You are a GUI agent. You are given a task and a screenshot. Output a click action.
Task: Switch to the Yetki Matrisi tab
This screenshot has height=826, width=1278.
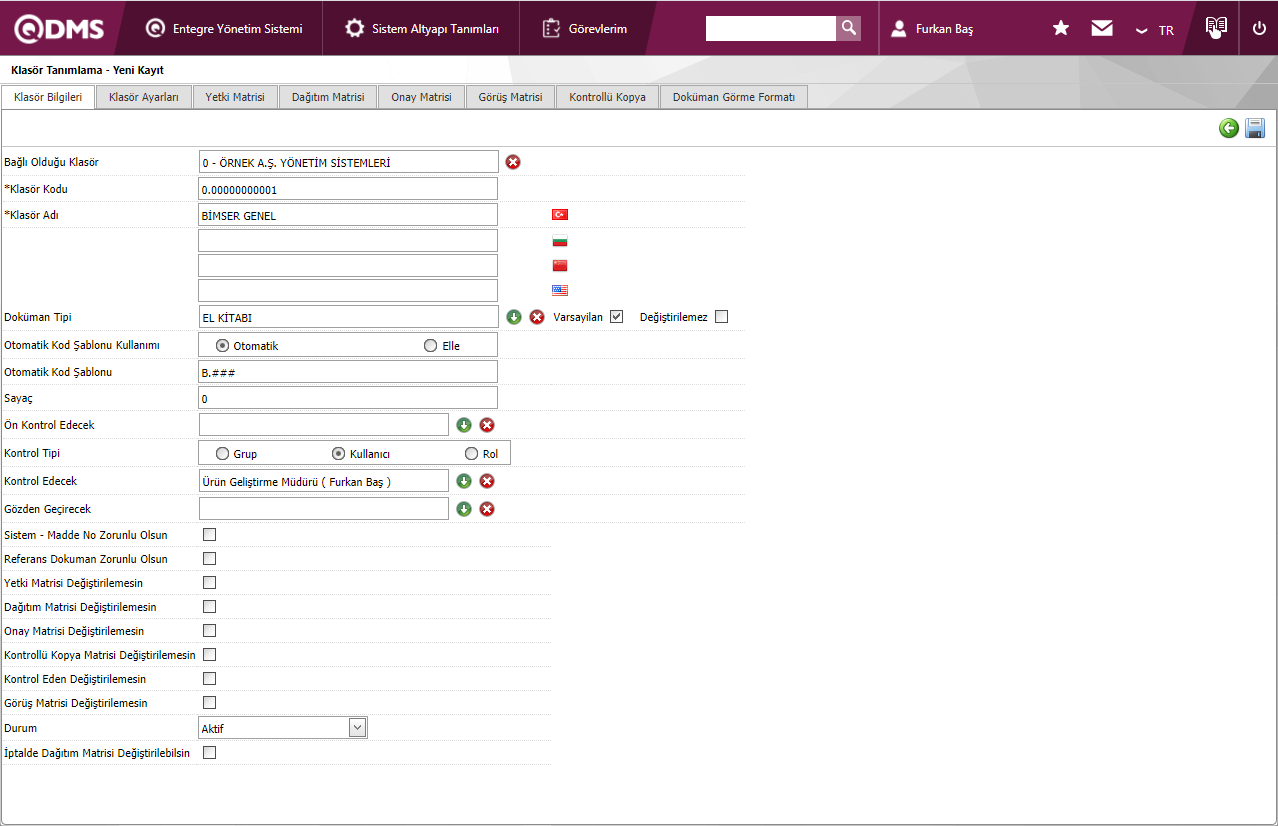235,97
